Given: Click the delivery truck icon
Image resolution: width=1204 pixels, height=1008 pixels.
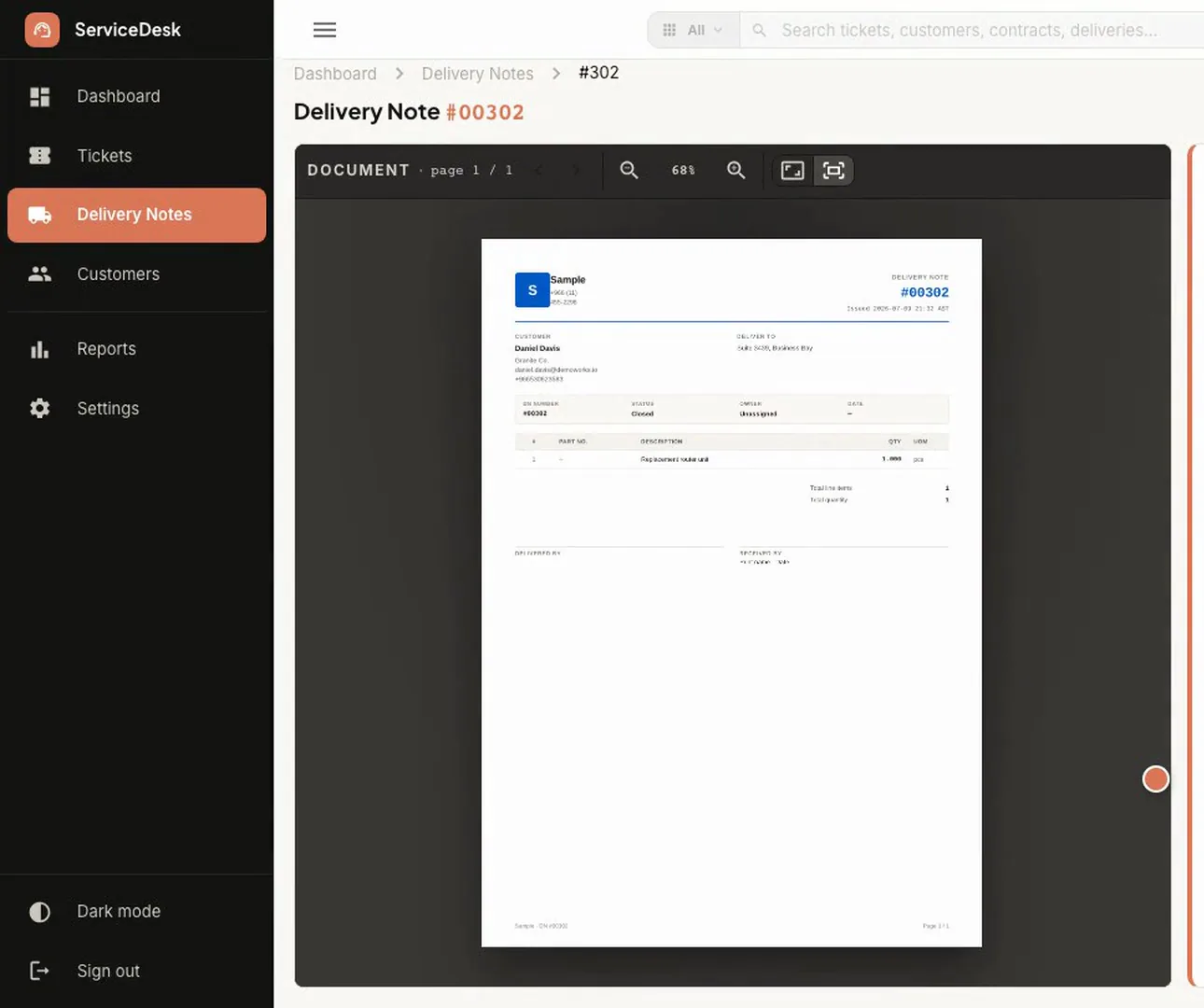Looking at the screenshot, I should [x=40, y=215].
